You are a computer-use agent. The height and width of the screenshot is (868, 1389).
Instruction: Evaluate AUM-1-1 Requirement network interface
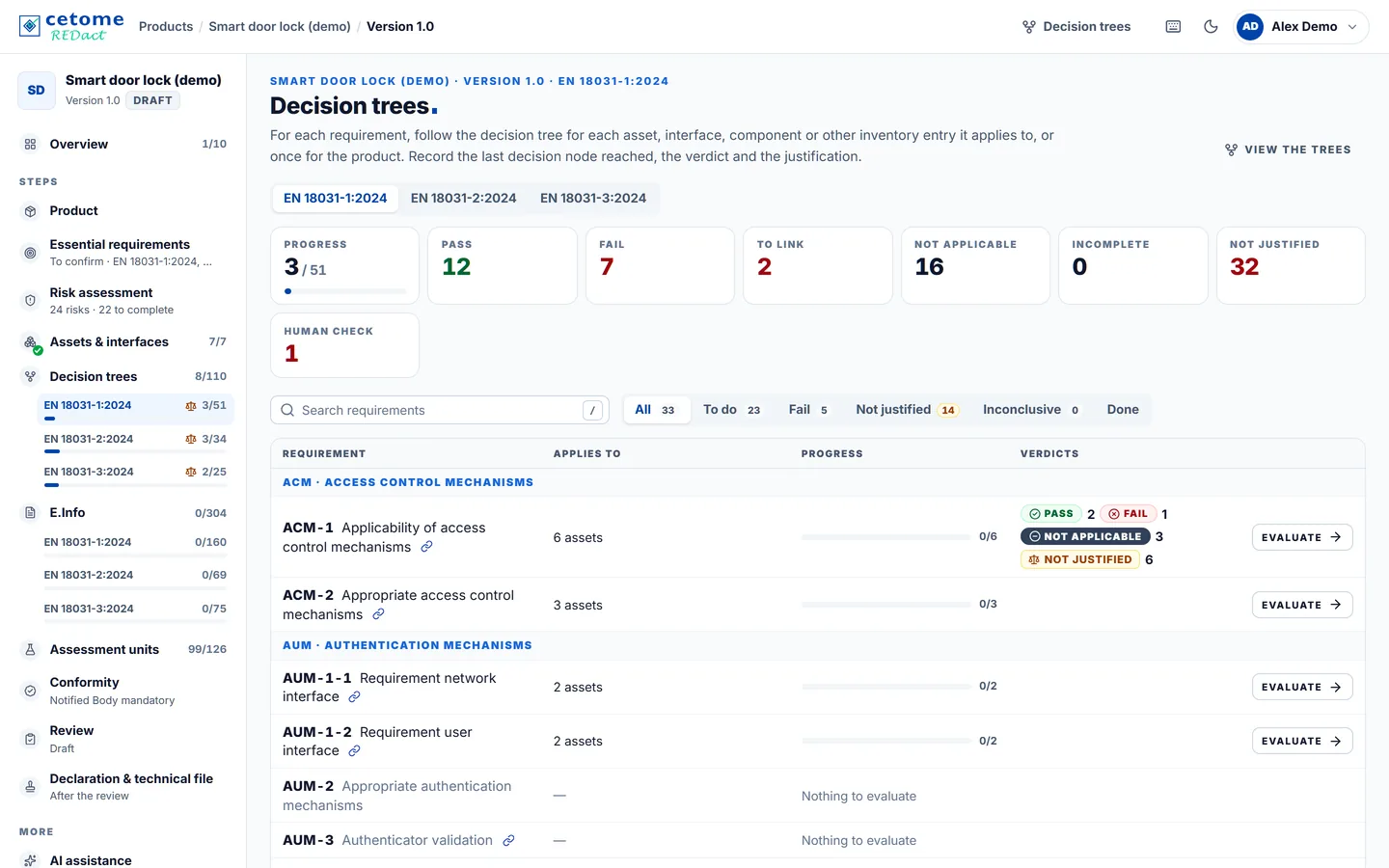[1302, 687]
